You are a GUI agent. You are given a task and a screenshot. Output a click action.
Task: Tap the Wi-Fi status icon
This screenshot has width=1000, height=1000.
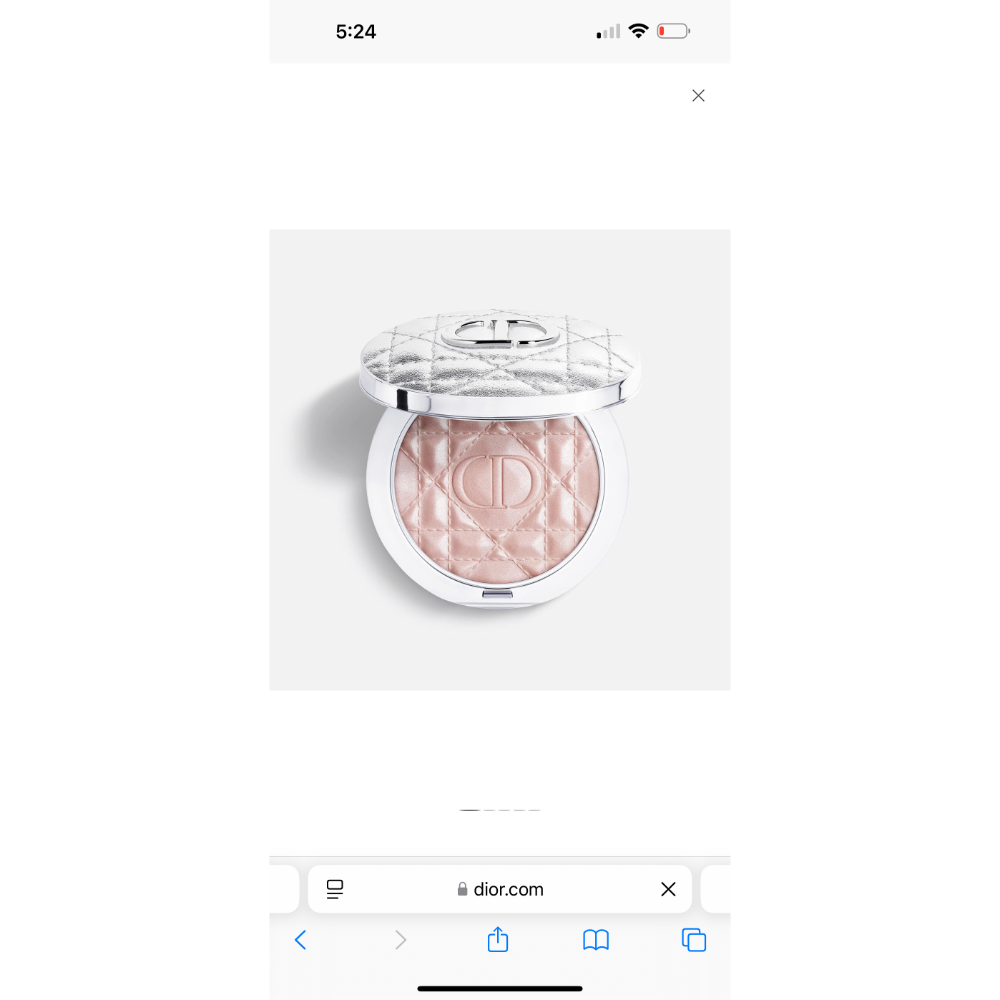(638, 31)
